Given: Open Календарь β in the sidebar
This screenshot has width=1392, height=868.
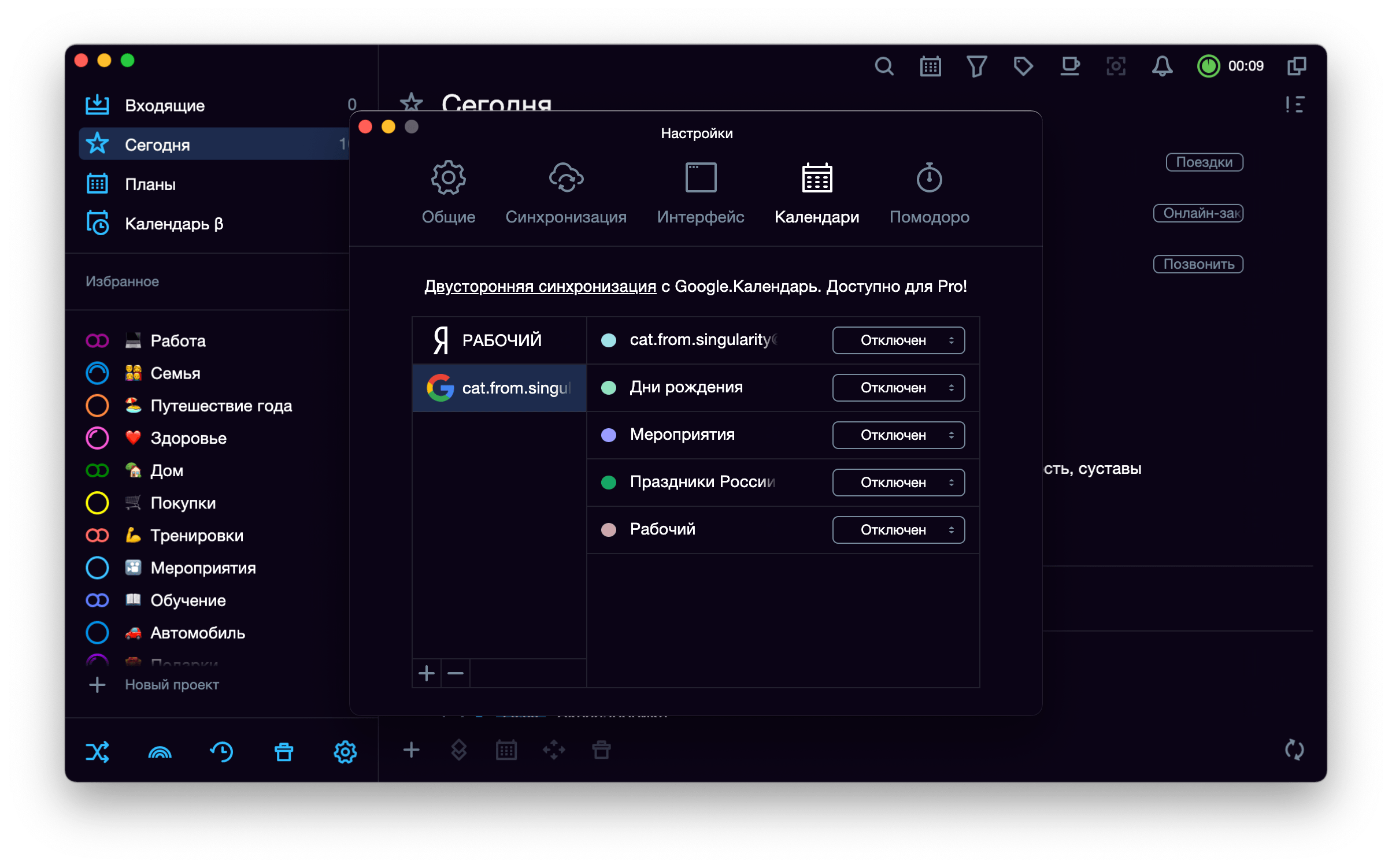Looking at the screenshot, I should (214, 224).
